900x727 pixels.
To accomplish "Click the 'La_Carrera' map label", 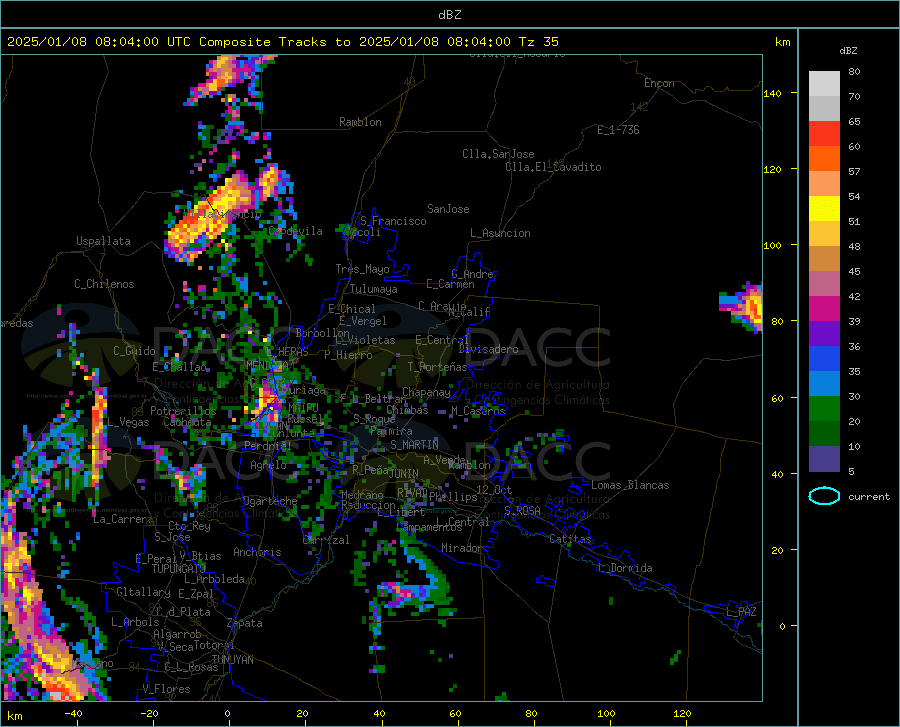I will (x=123, y=519).
